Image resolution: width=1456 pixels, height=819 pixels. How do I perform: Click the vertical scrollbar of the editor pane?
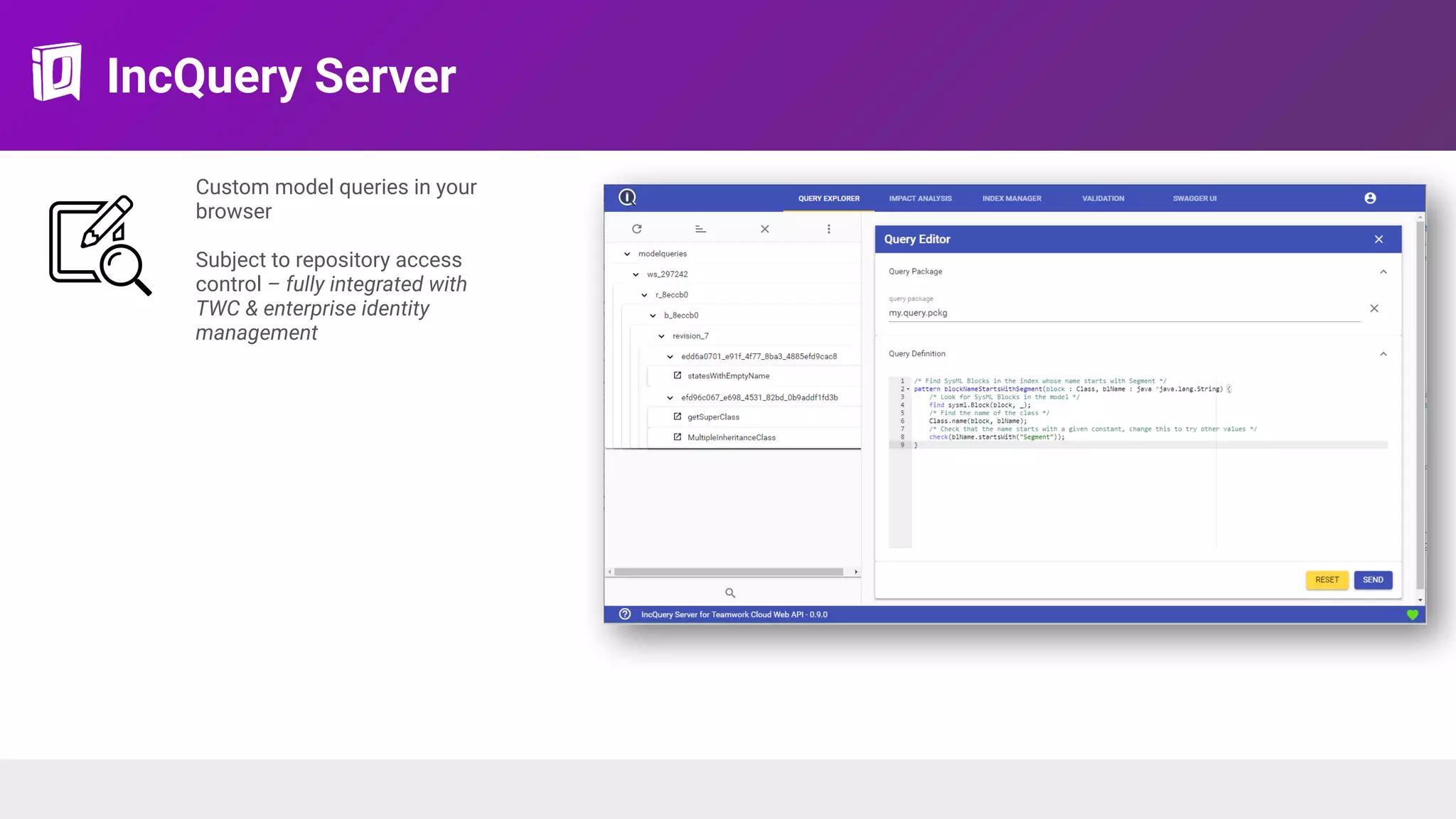(x=1420, y=405)
